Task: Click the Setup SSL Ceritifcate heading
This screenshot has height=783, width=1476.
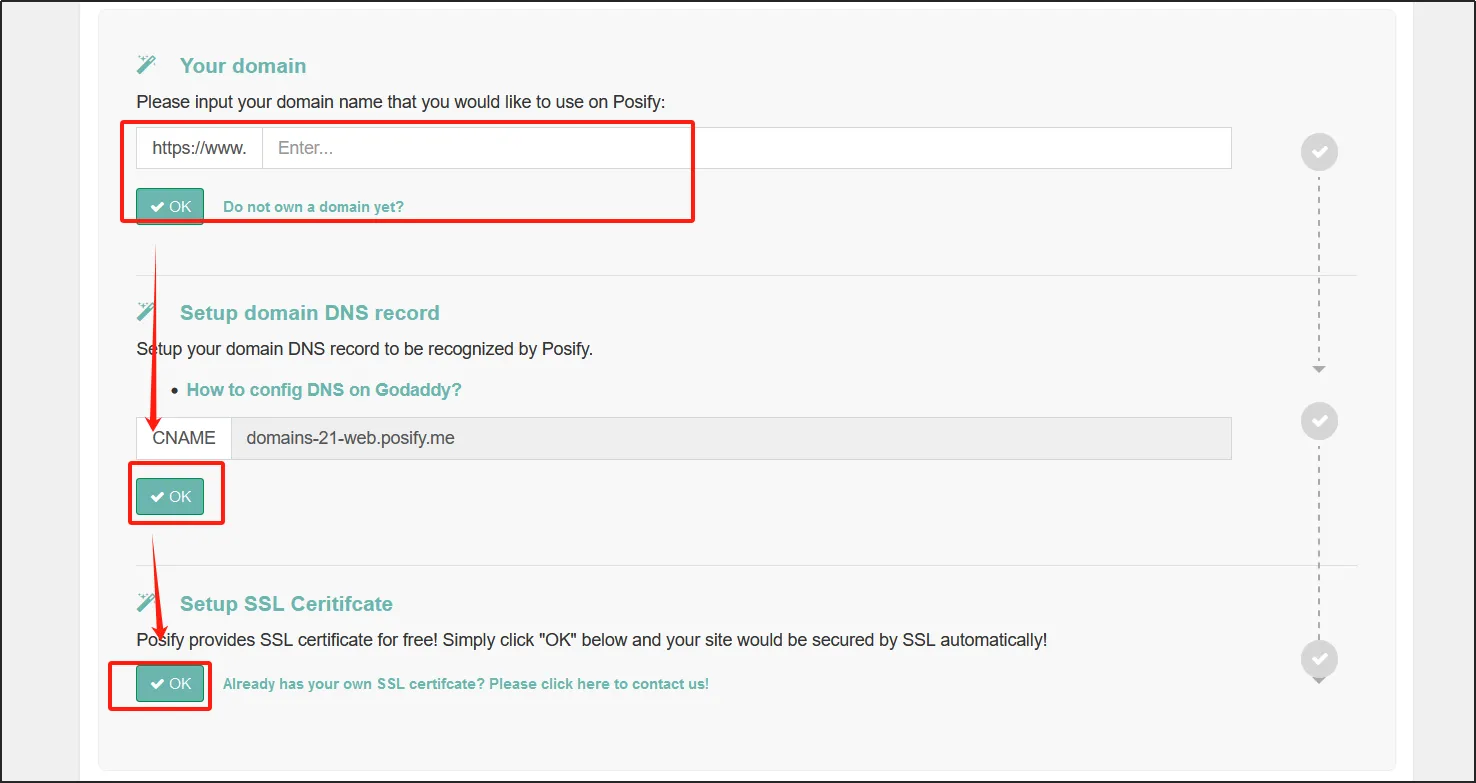Action: coord(286,604)
